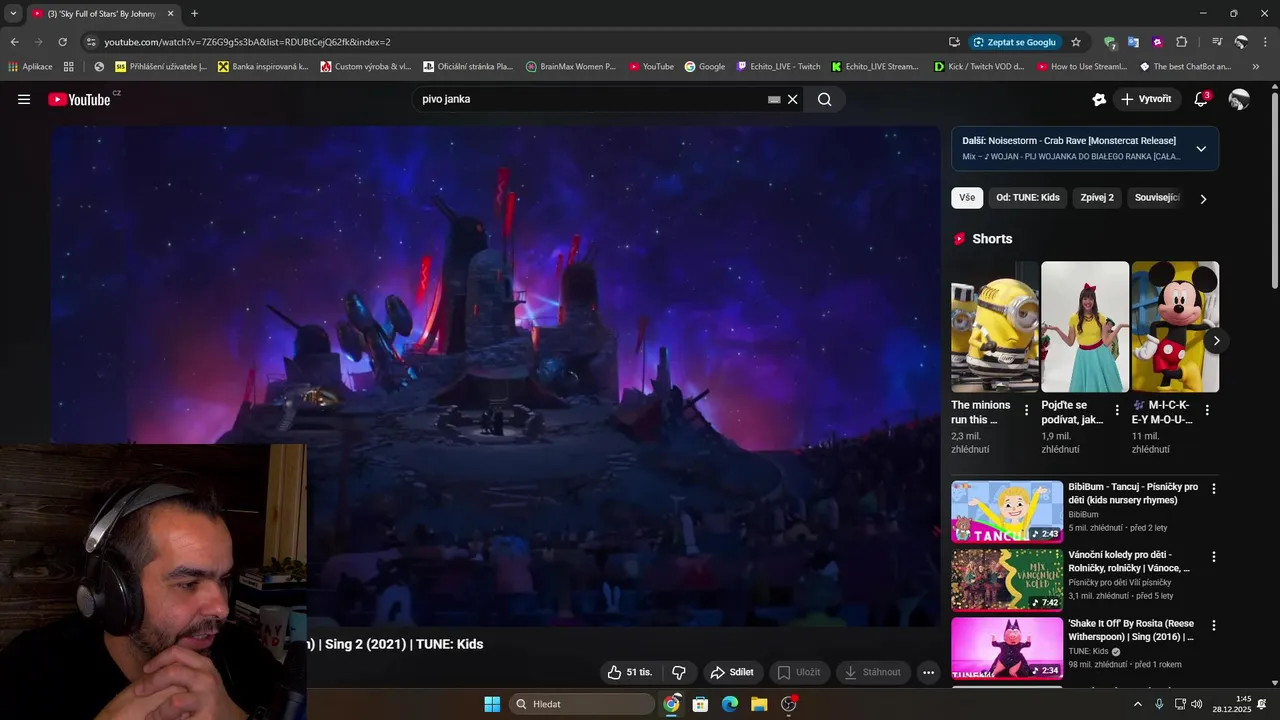This screenshot has height=720, width=1280.
Task: Show more filter chips with right arrow
Action: pos(1203,198)
